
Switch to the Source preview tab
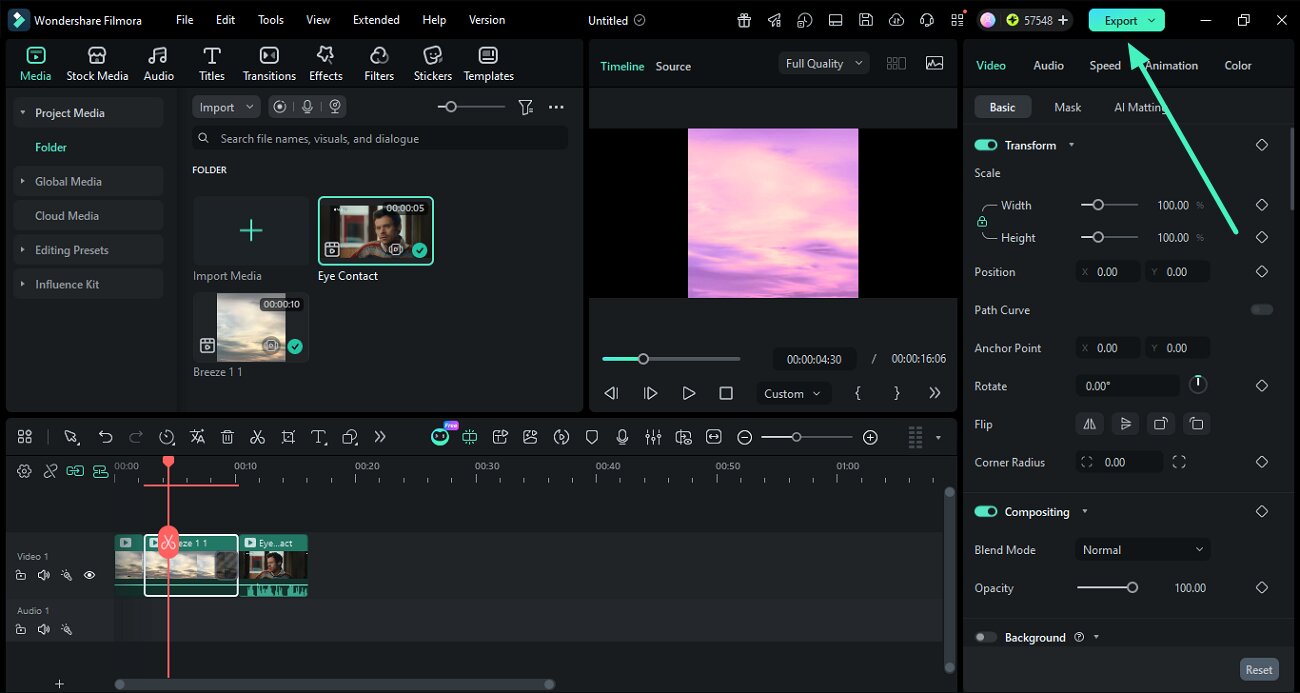[x=673, y=66]
